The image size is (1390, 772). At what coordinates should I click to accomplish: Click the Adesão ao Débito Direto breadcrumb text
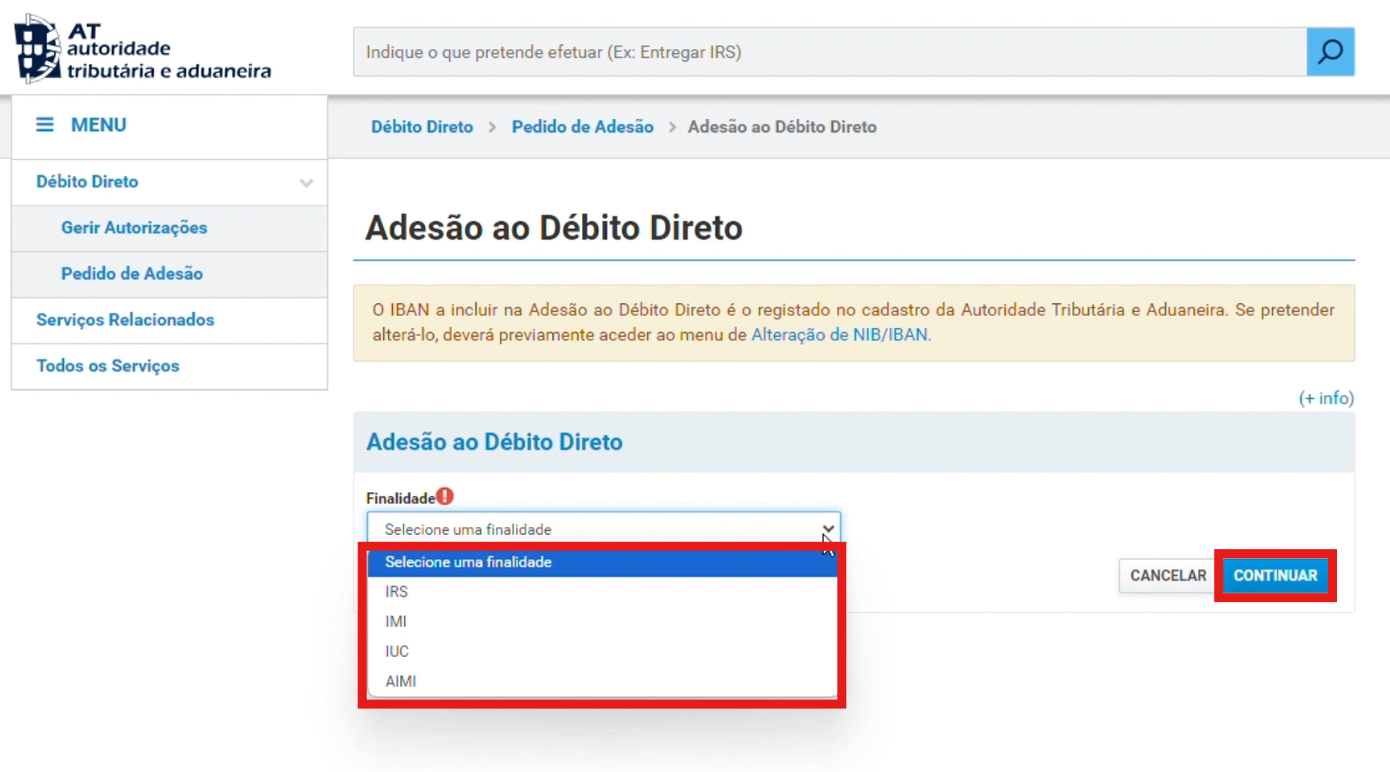pos(782,127)
